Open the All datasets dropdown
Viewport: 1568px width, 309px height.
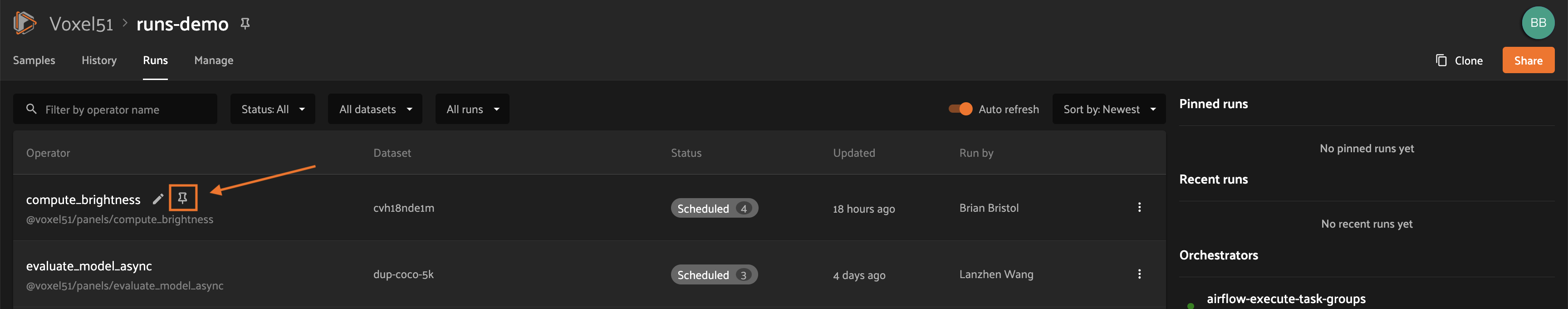(x=375, y=109)
